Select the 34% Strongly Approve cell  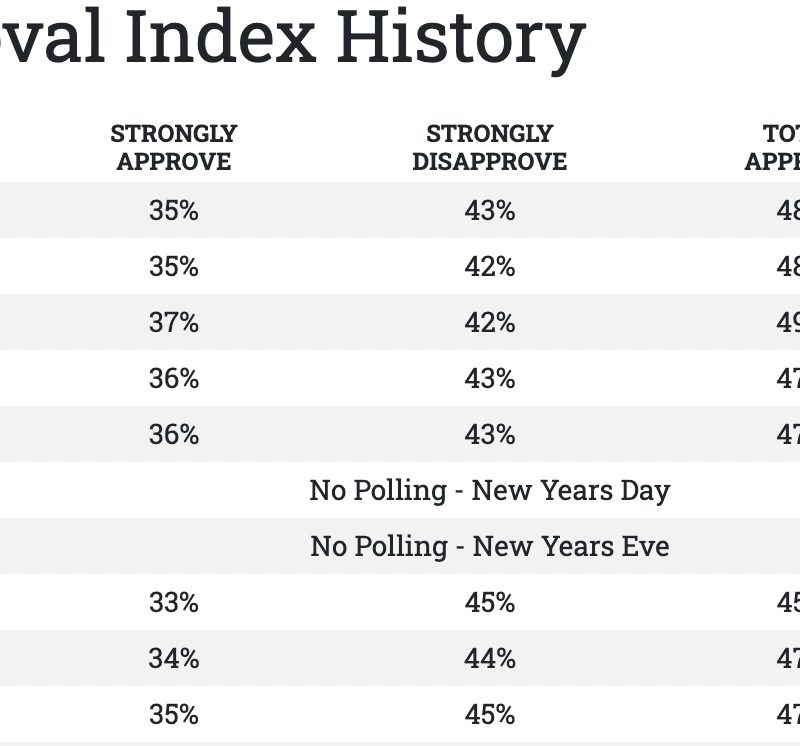[174, 659]
